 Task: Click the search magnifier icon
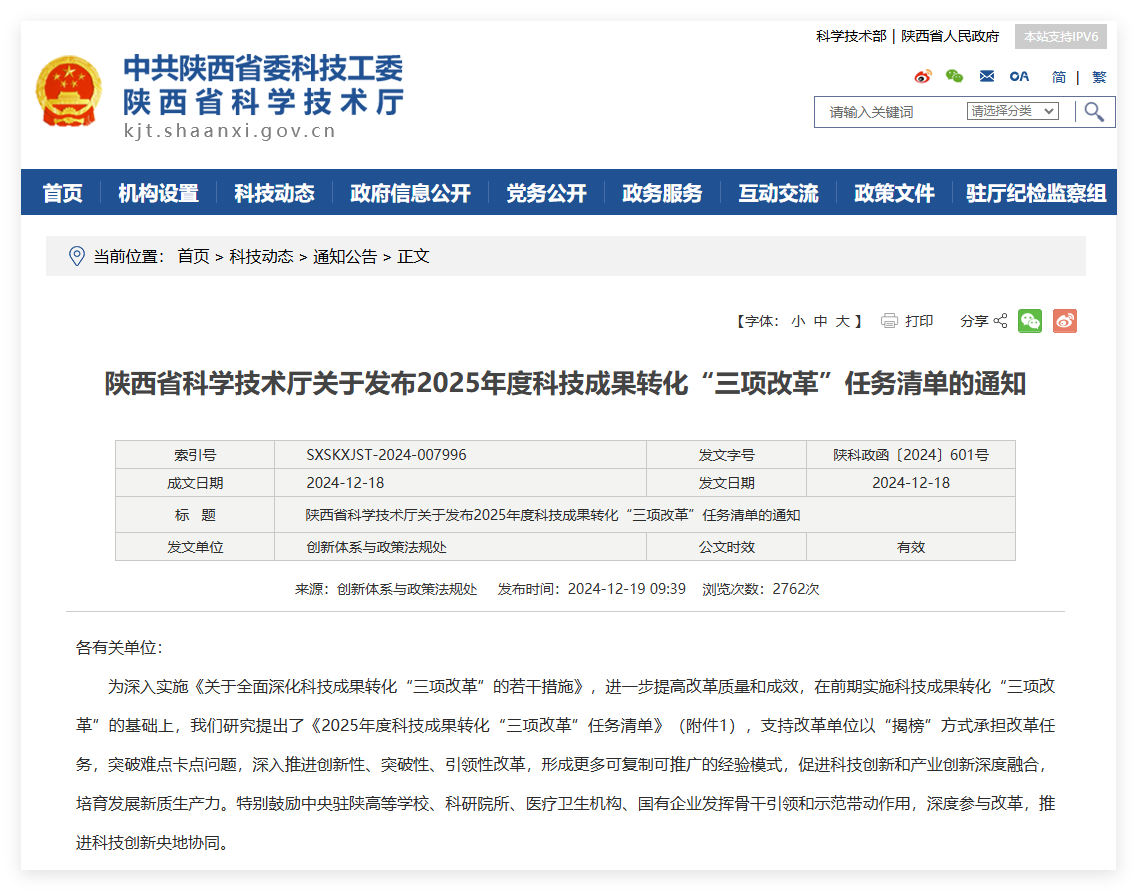pyautogui.click(x=1094, y=112)
